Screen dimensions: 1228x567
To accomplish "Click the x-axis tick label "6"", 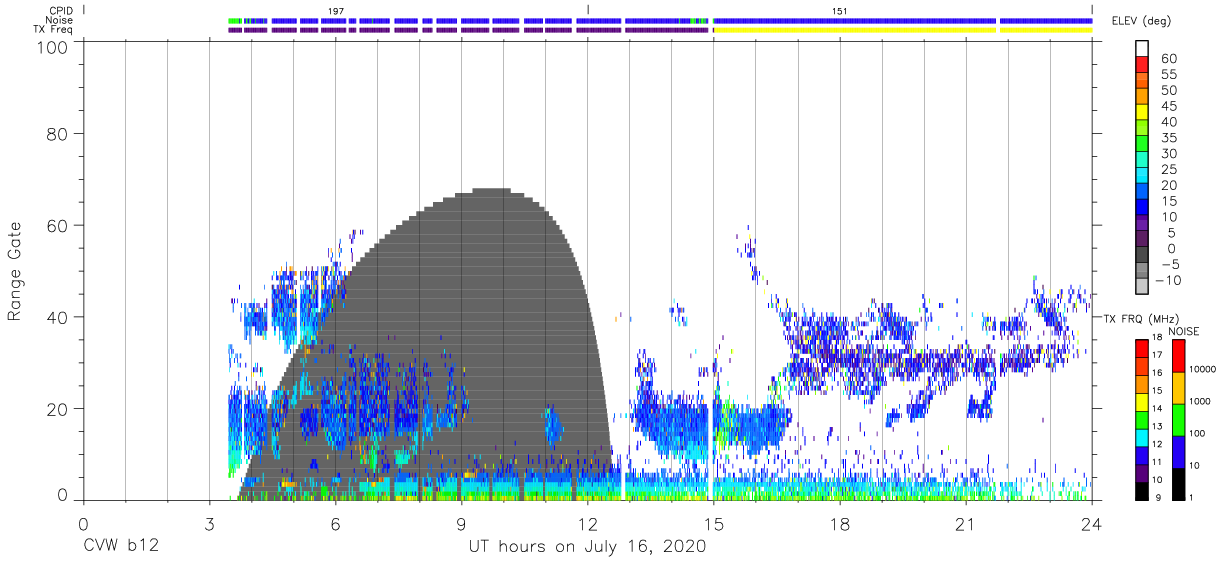I will click(x=336, y=524).
